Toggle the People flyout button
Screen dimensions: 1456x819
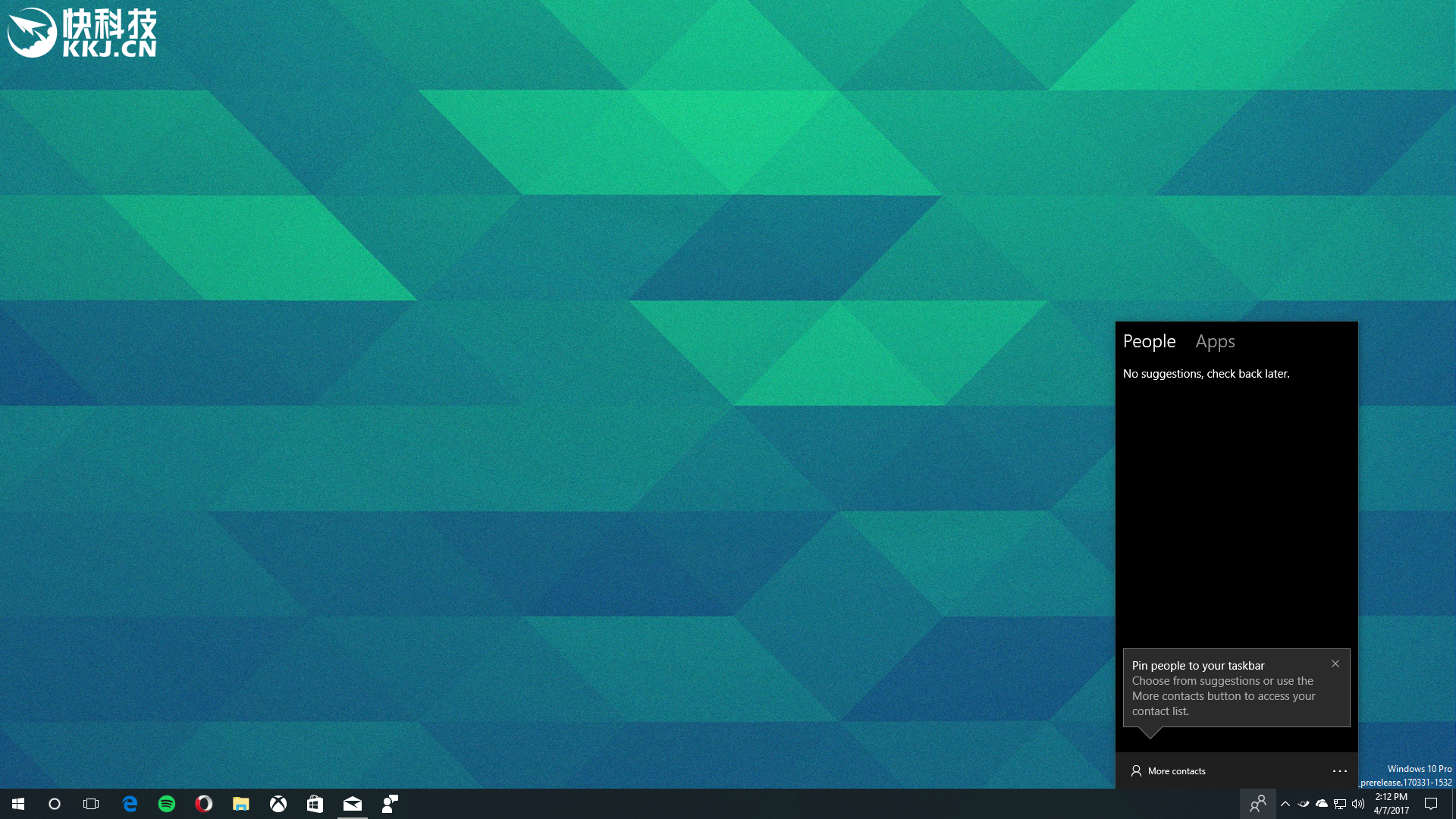[1257, 804]
